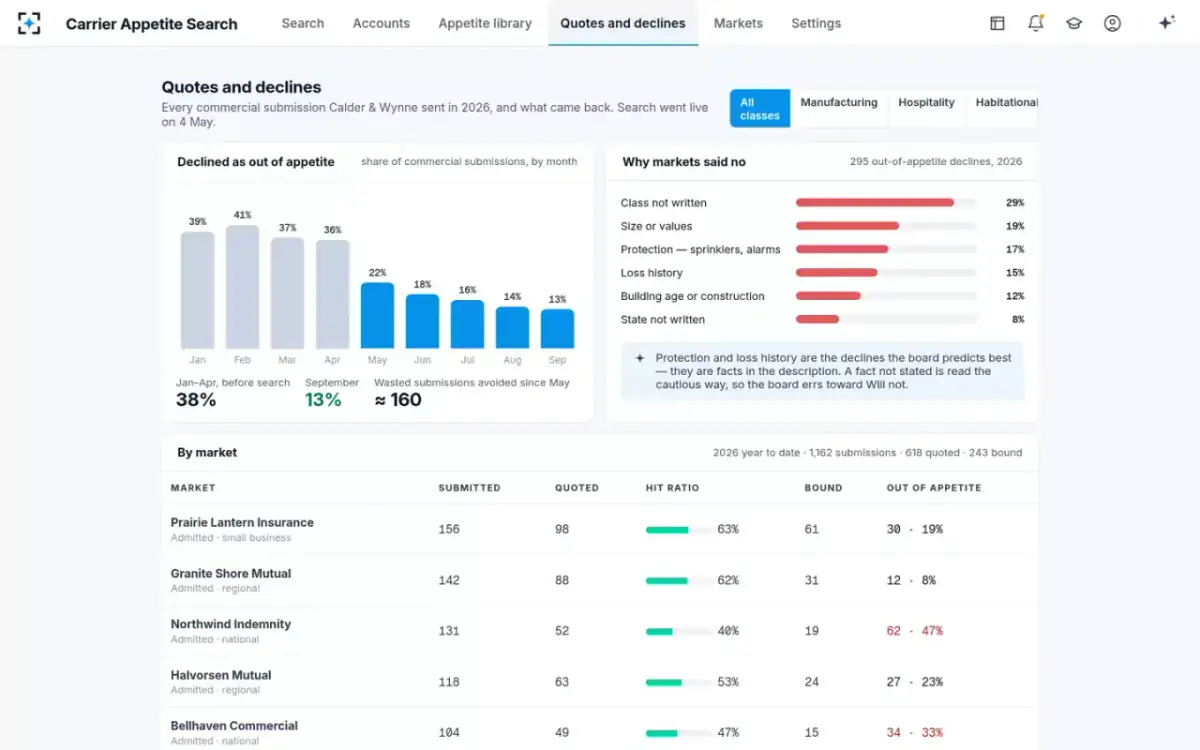The height and width of the screenshot is (750, 1200).
Task: Switch to the Search tab
Action: pyautogui.click(x=303, y=23)
